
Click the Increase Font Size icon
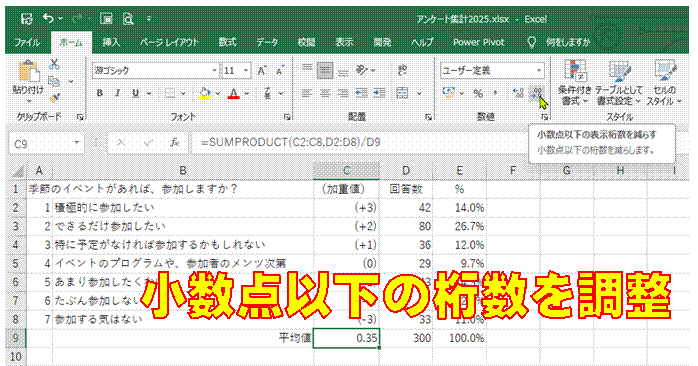[262, 70]
